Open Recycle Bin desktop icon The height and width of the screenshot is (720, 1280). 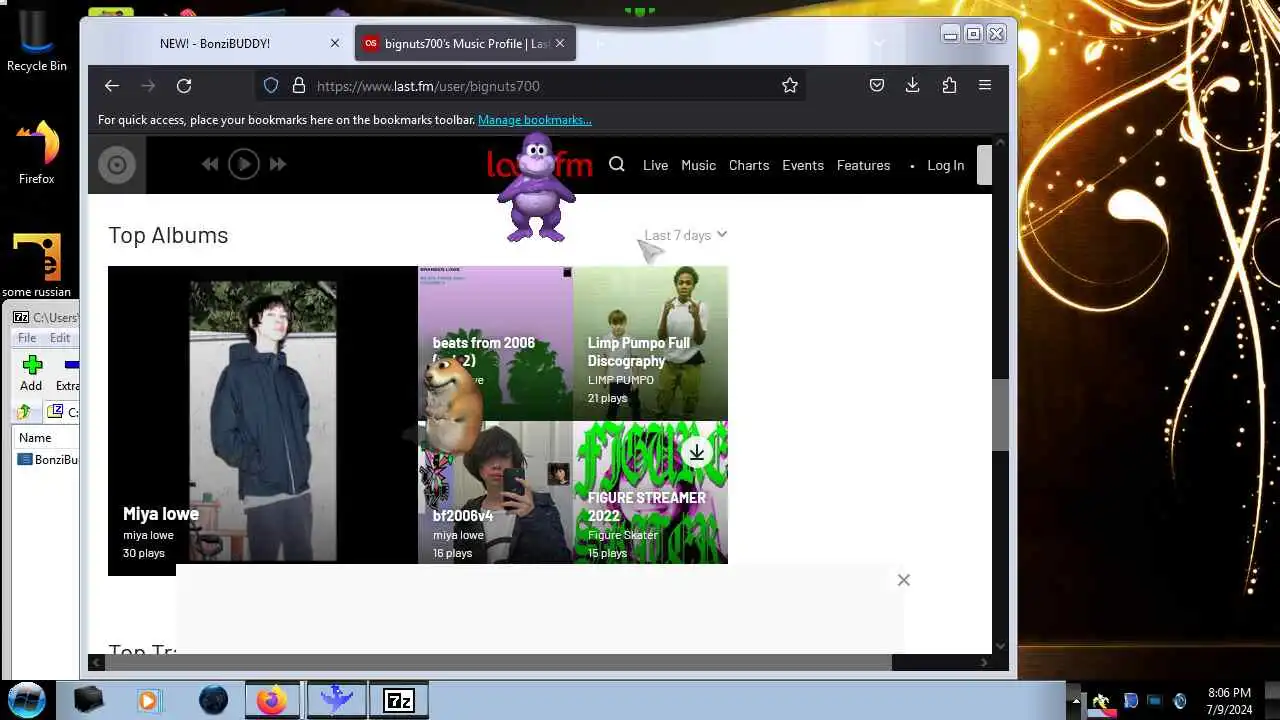37,41
